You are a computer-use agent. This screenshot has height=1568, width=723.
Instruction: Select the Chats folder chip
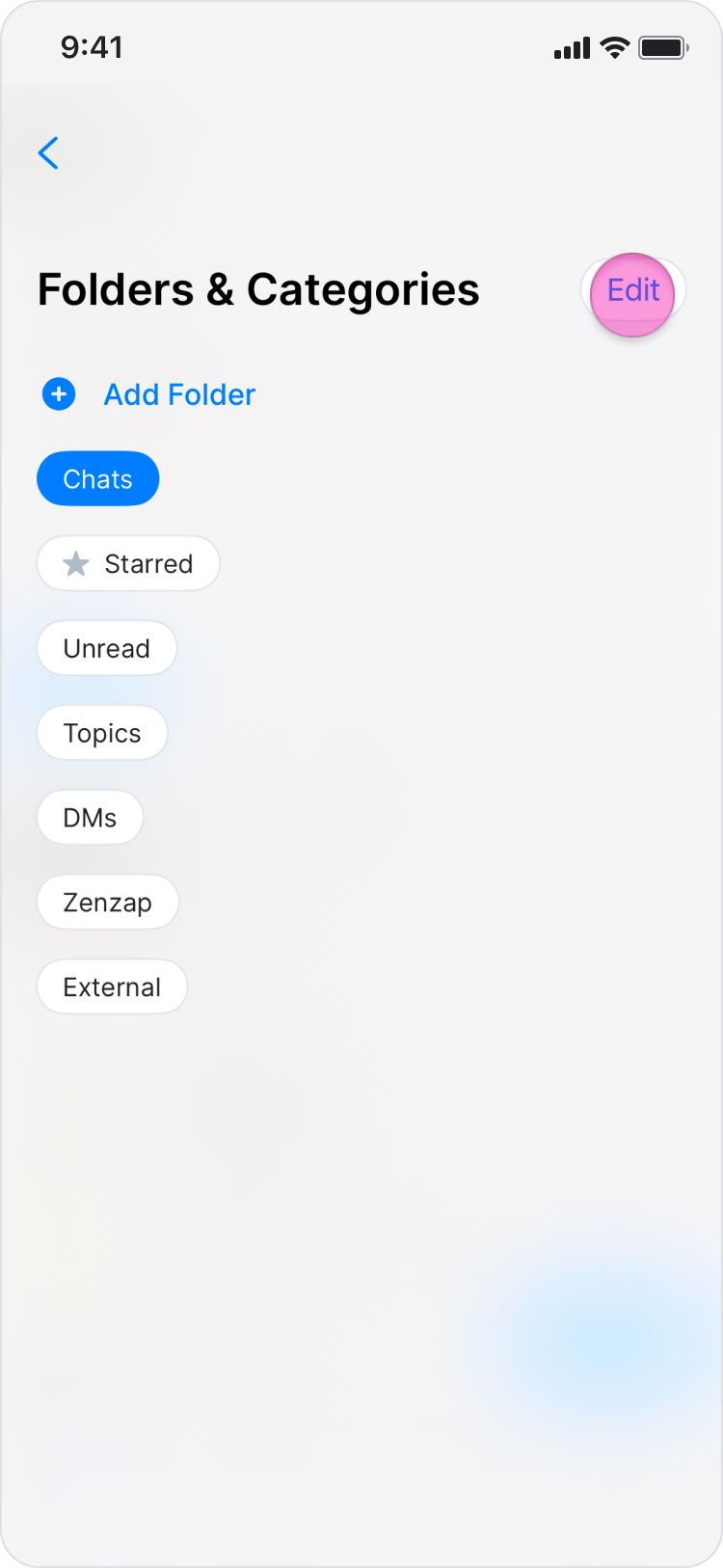pos(97,479)
